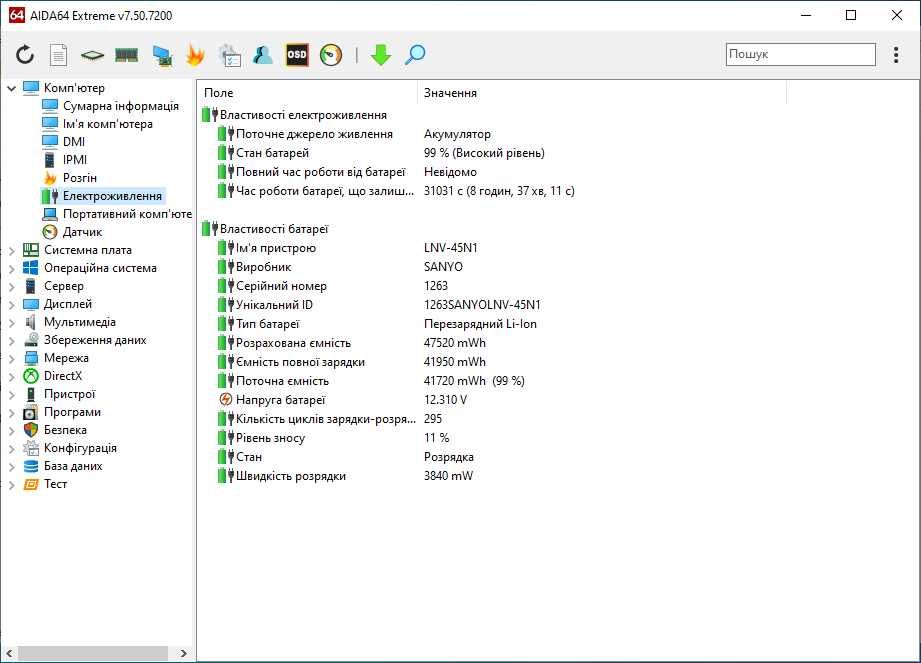This screenshot has width=921, height=663.
Task: Open the IPMI tree item
Action: click(x=75, y=160)
